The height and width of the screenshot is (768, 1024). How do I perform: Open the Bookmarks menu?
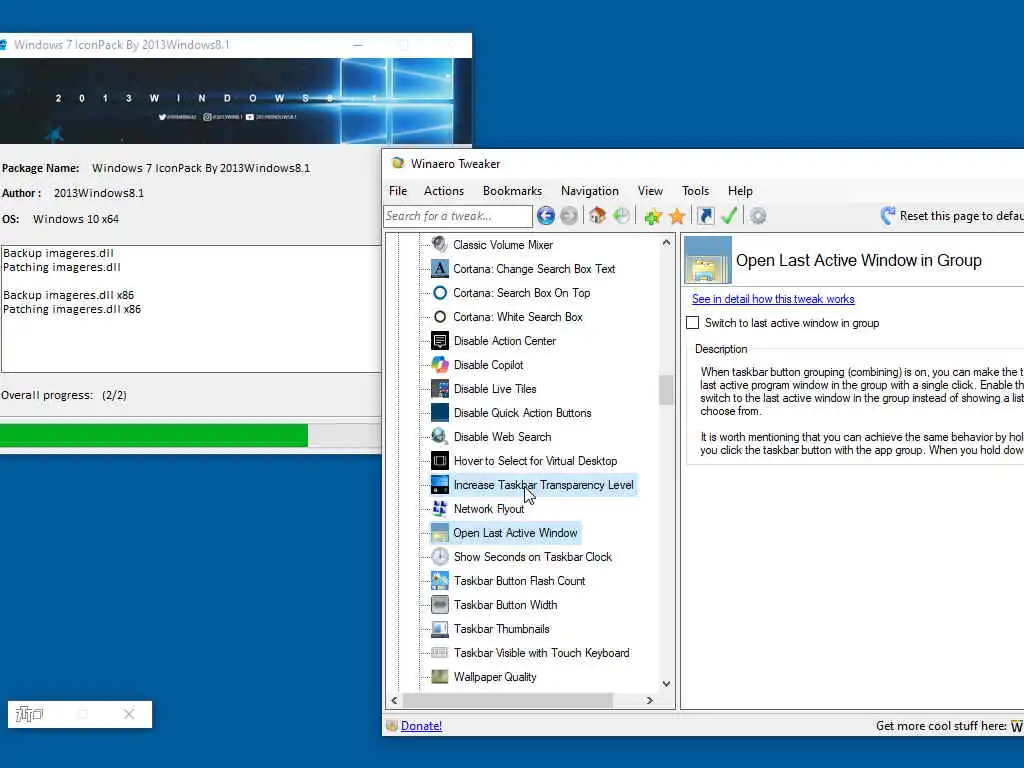click(x=512, y=191)
